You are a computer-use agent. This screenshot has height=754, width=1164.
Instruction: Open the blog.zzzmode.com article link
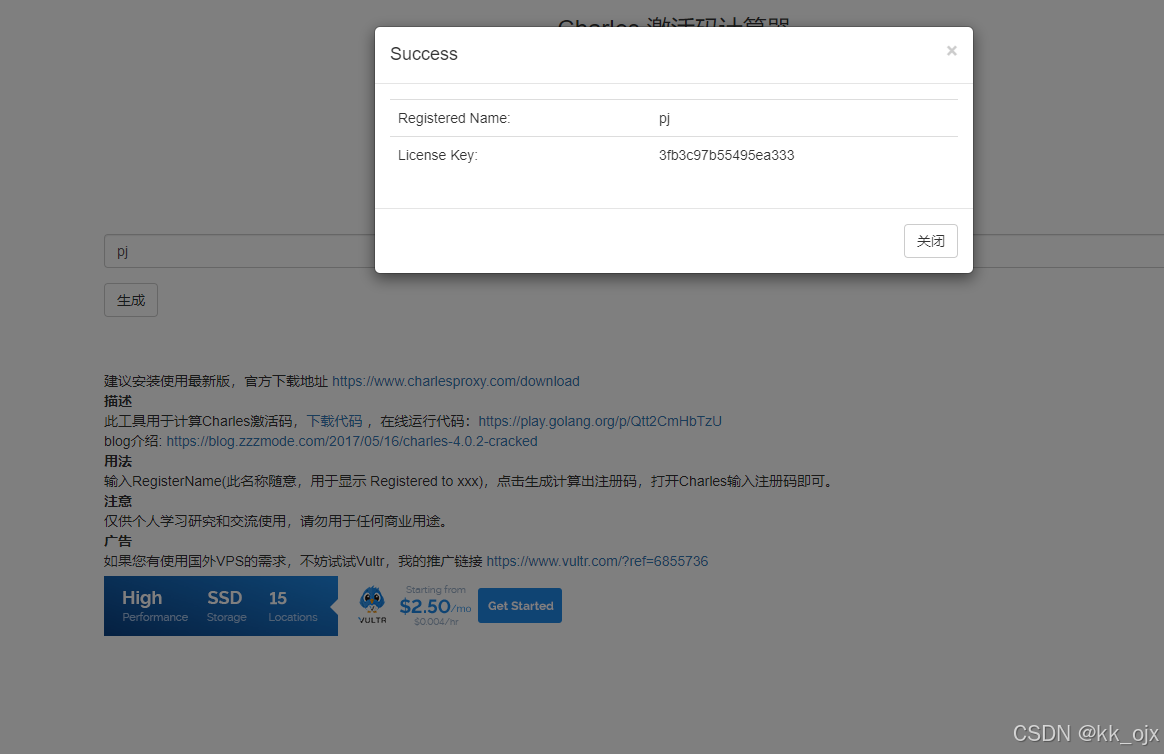[x=352, y=442]
